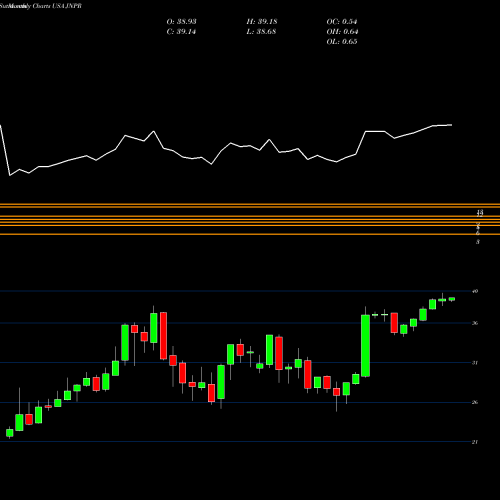The image size is (500, 500).
Task: Click the OC: 0.54 reading
Action: tap(342, 22)
